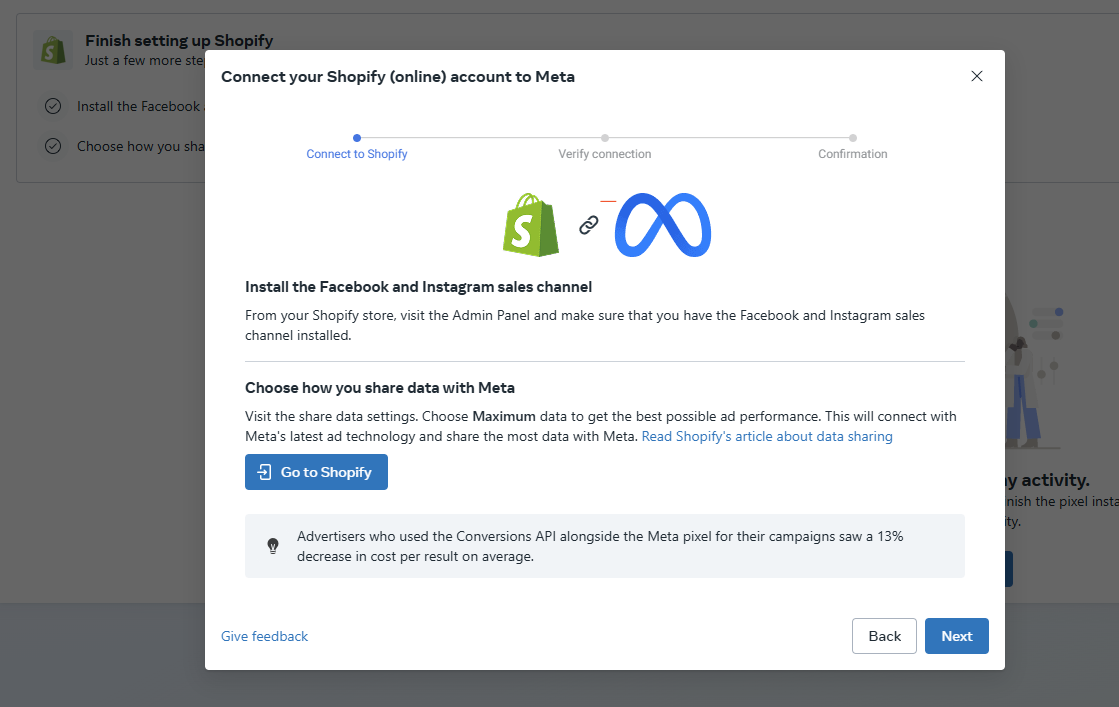Jump to the Verify connection step label
The width and height of the screenshot is (1119, 707).
point(605,154)
